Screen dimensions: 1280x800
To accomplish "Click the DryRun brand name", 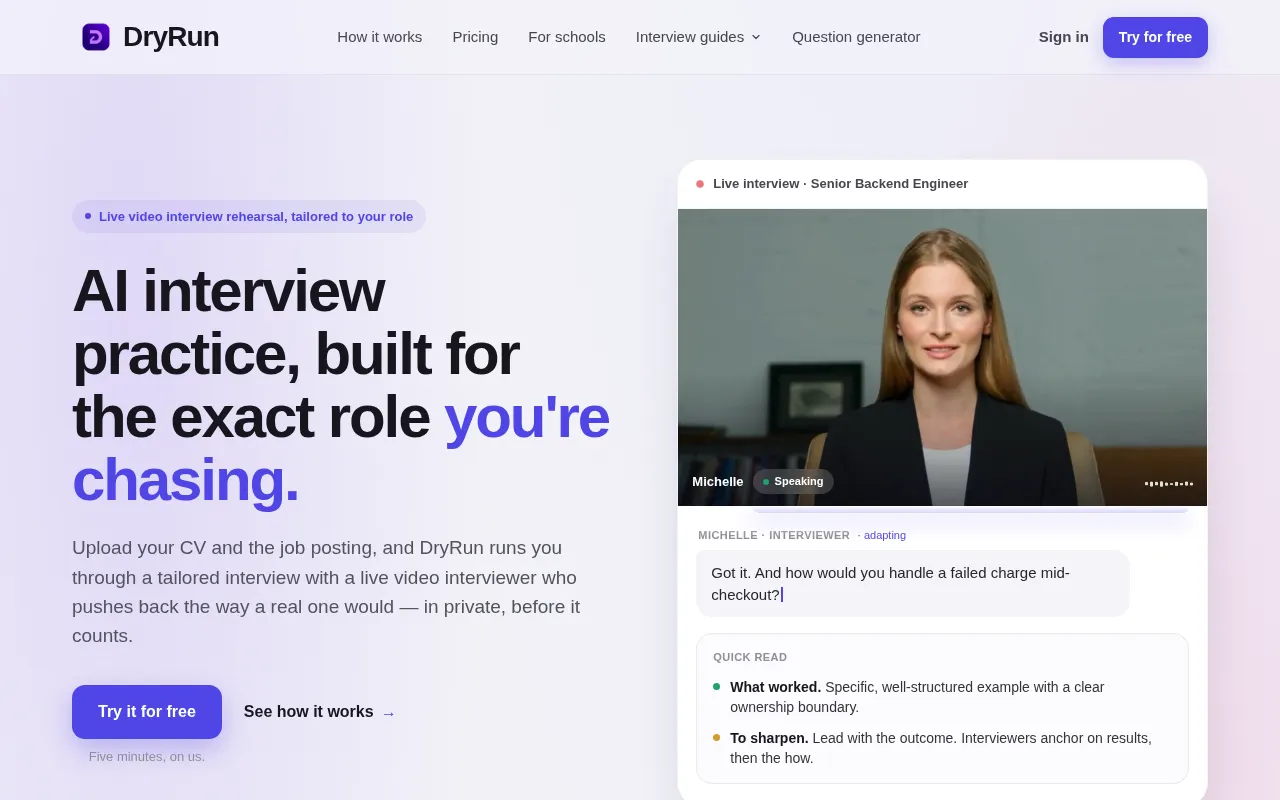I will [x=171, y=37].
